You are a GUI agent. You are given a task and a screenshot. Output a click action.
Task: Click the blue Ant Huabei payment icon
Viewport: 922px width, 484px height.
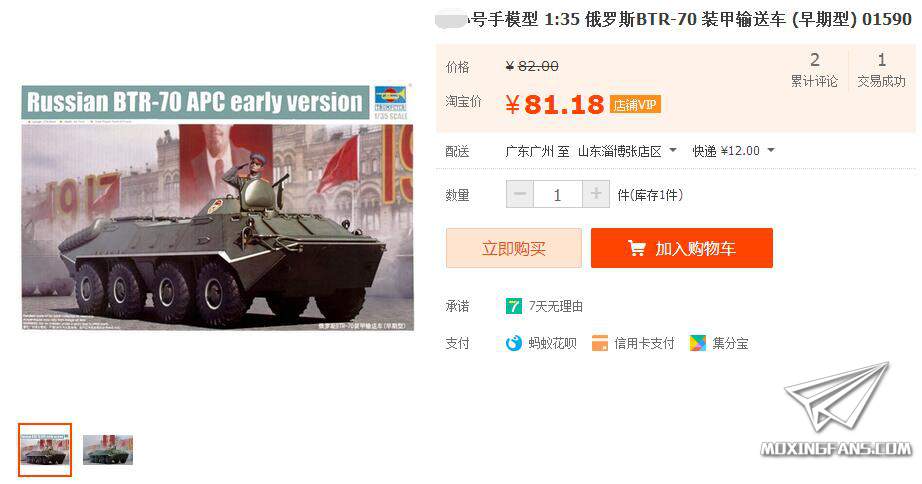click(x=514, y=343)
